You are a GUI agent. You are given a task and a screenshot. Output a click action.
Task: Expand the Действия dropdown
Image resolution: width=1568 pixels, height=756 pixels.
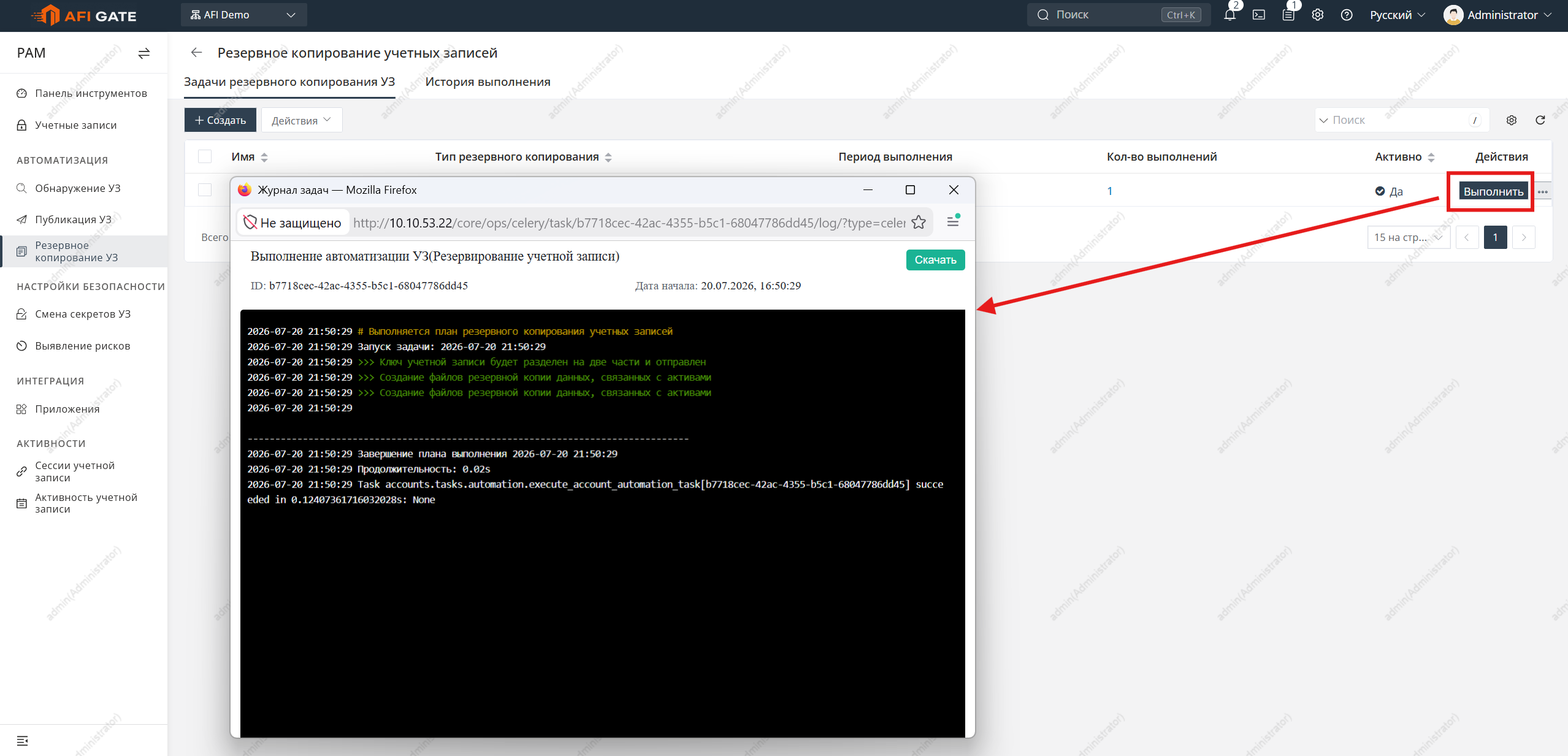tap(302, 120)
